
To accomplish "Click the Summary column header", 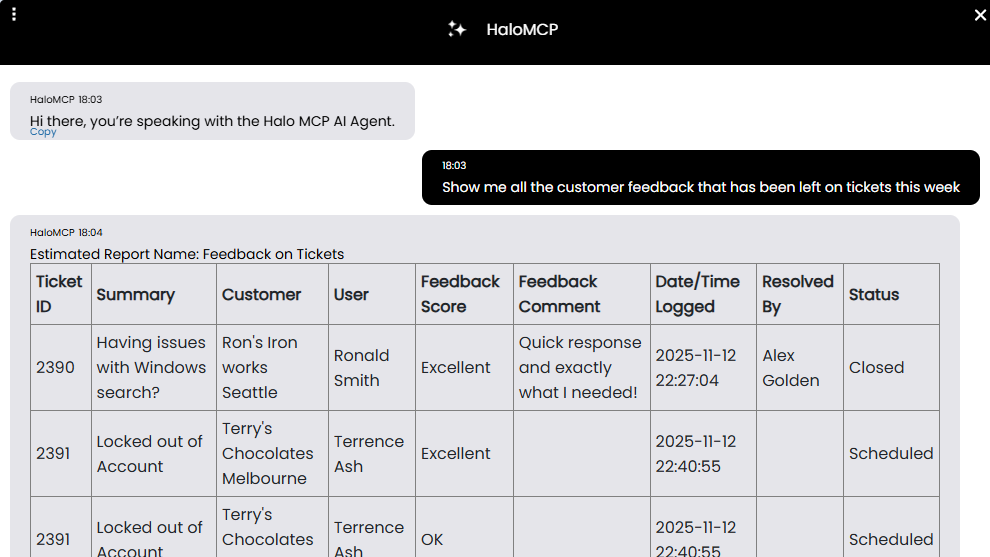I will [x=136, y=294].
